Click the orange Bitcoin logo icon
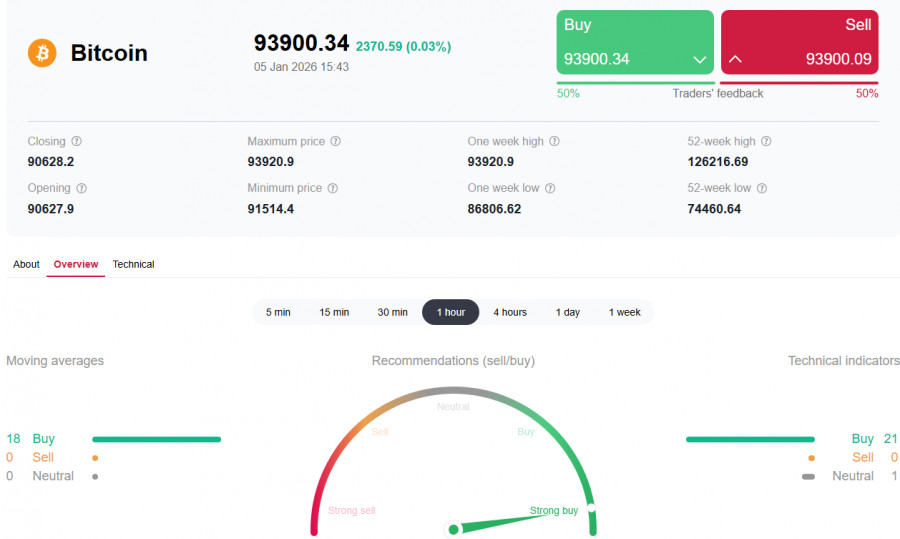900x539 pixels. pos(42,53)
